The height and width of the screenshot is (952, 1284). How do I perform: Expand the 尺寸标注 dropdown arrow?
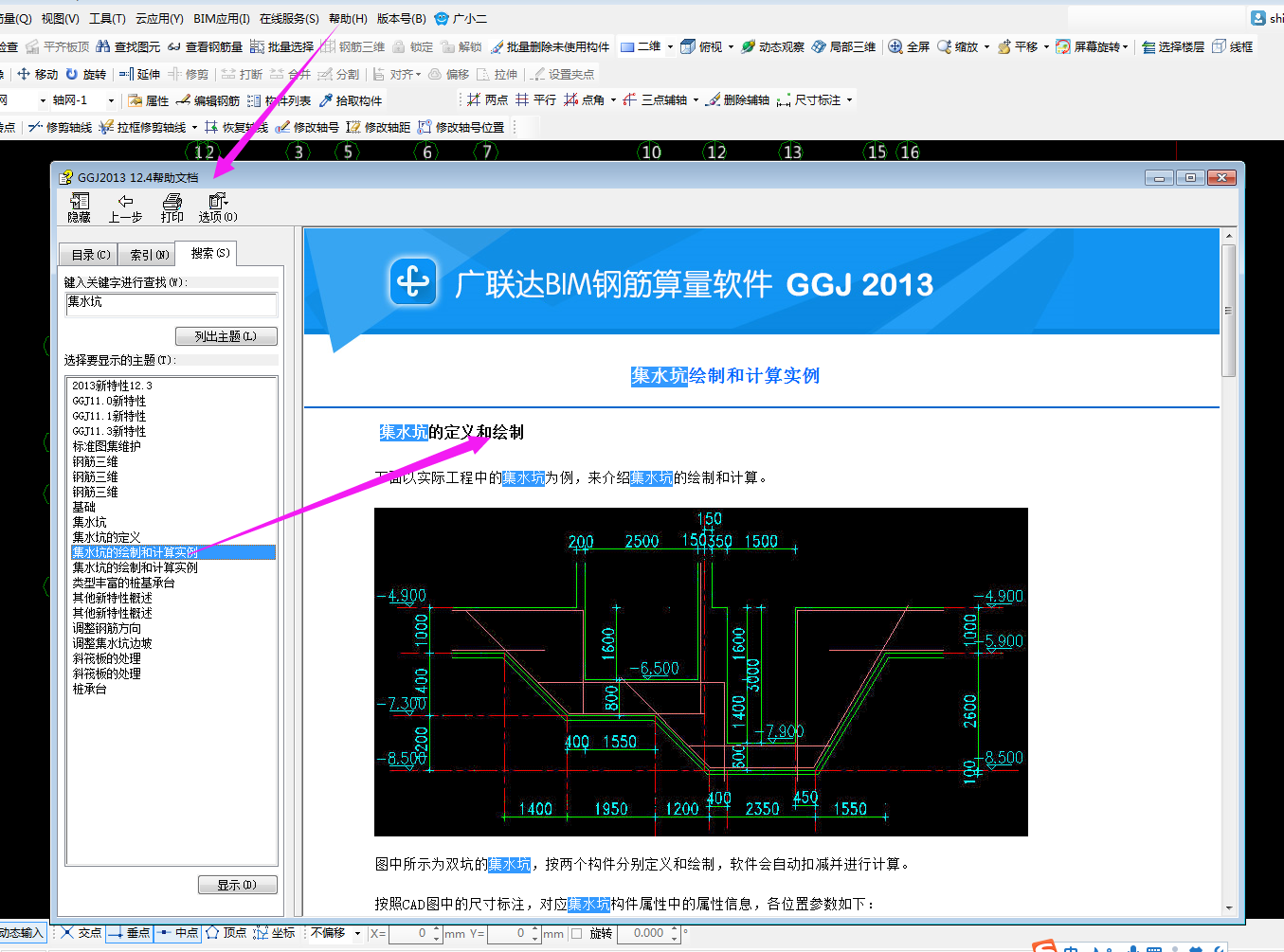[849, 99]
